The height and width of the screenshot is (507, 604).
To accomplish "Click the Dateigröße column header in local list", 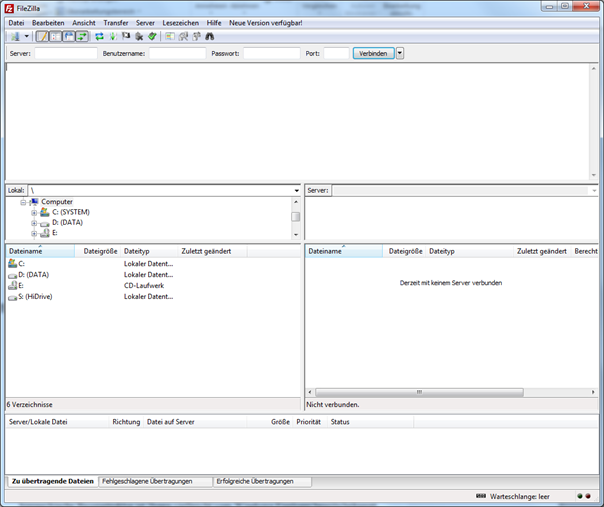I will pos(99,251).
